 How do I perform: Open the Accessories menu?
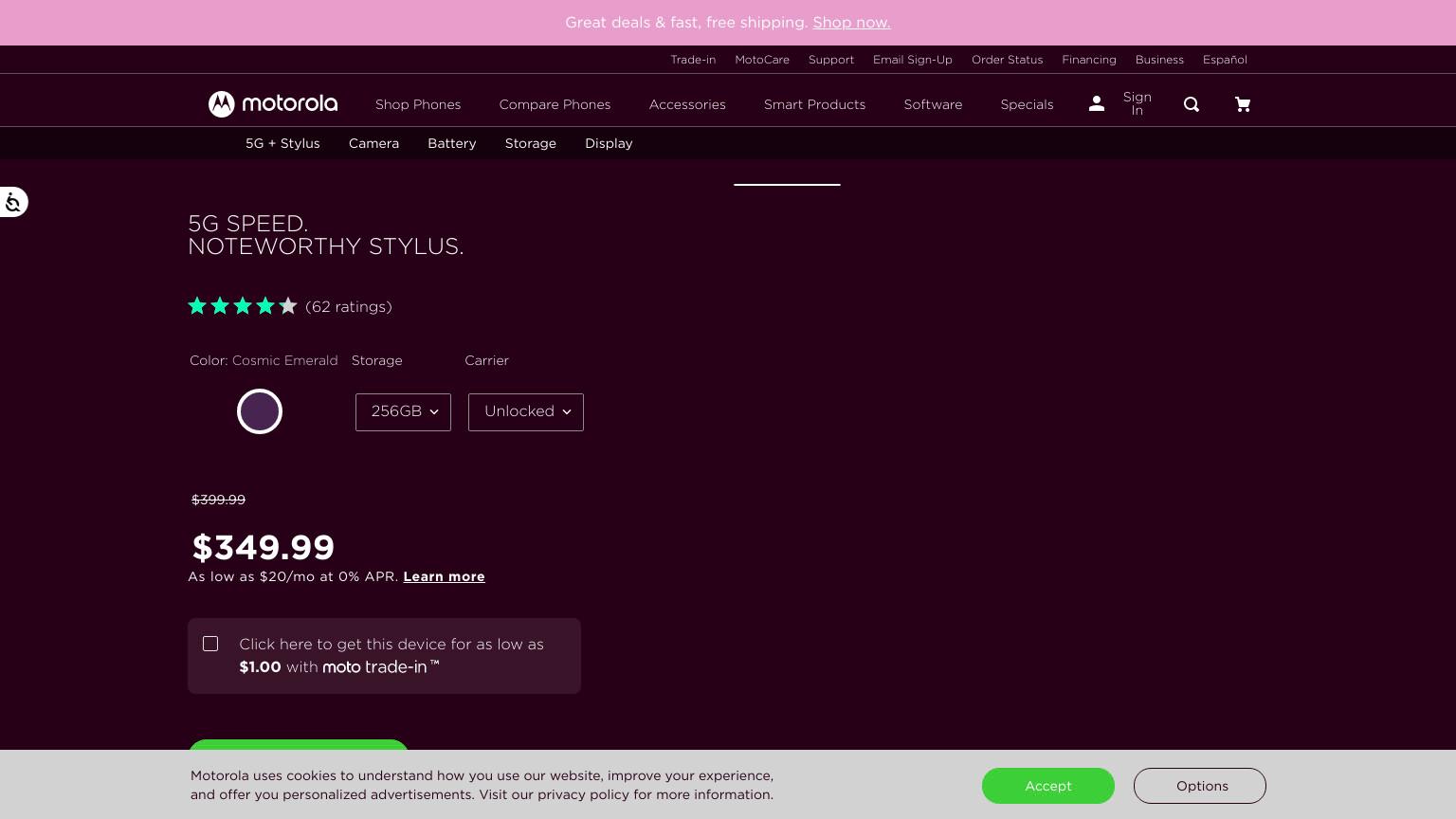[687, 104]
